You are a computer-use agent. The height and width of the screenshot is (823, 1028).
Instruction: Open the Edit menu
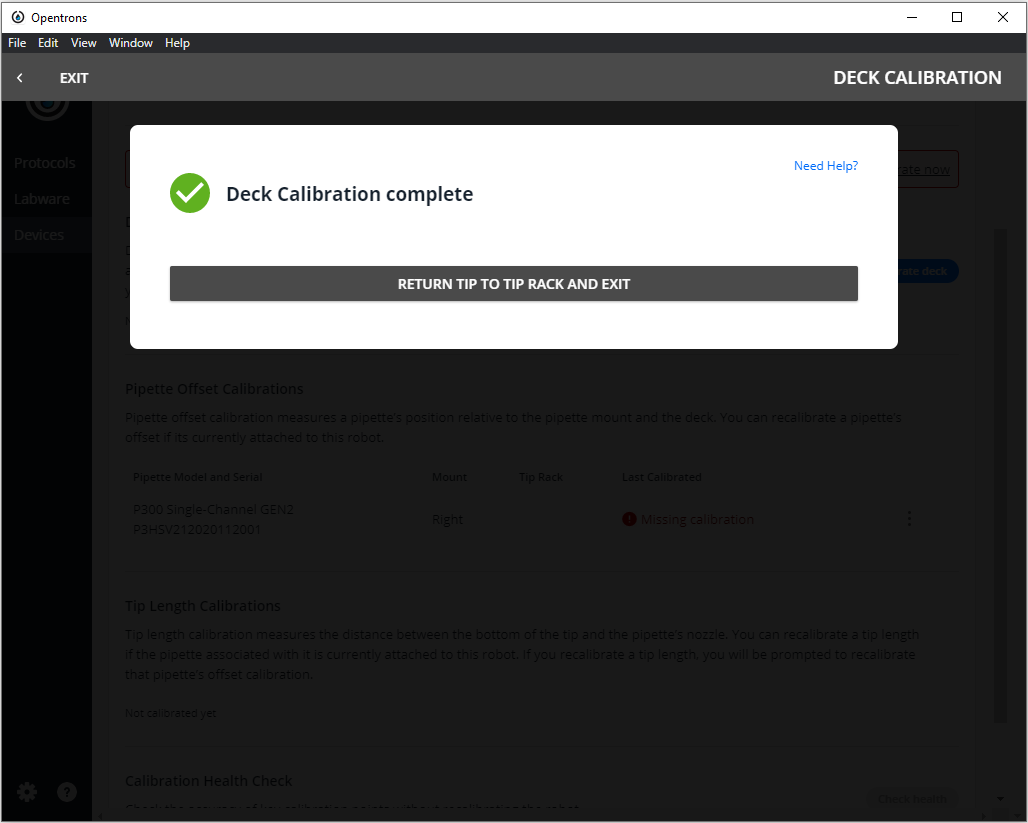[x=48, y=43]
